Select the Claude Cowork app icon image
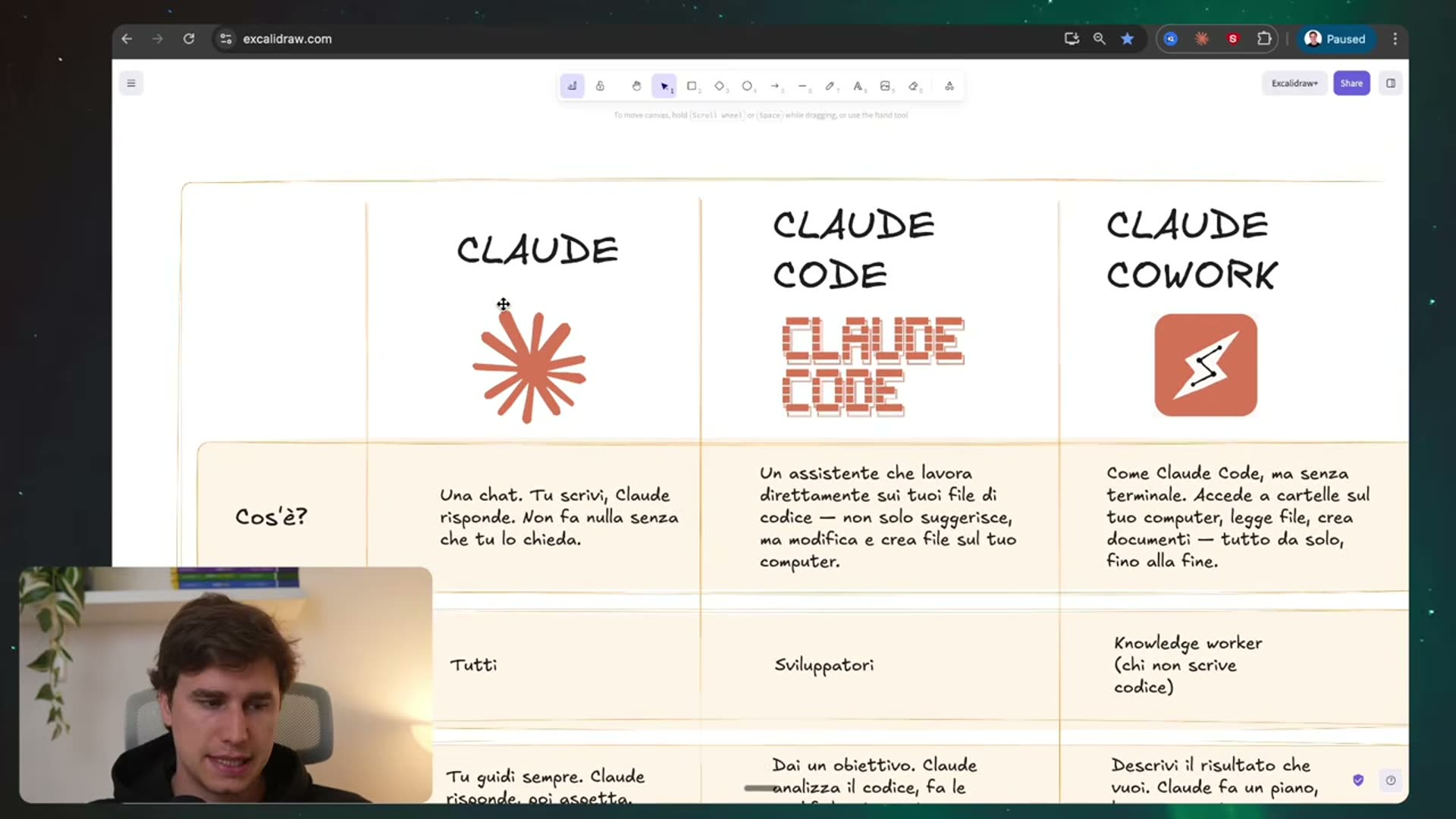The height and width of the screenshot is (819, 1456). 1206,365
